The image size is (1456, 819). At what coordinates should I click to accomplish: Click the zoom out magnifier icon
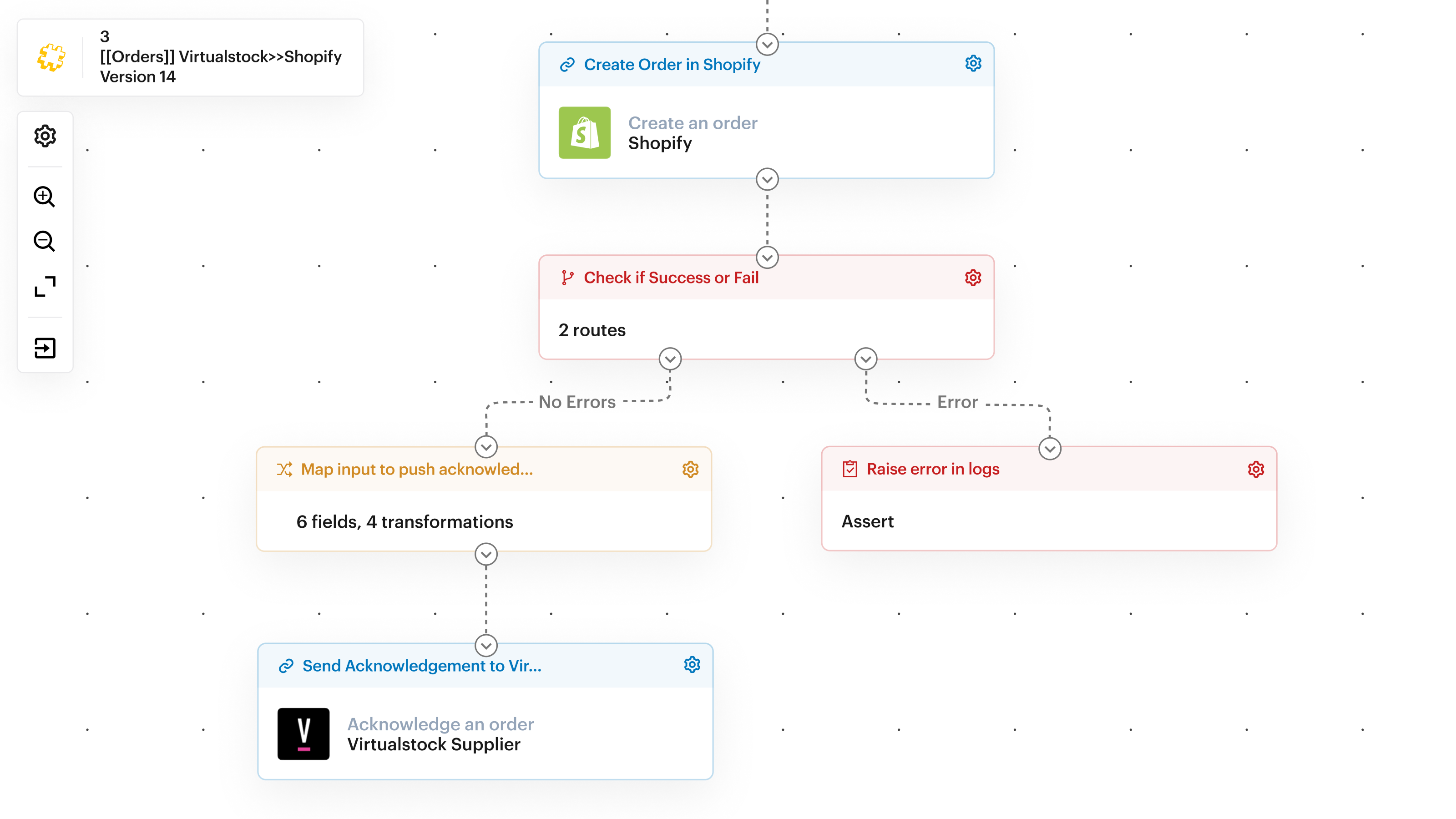[x=45, y=241]
